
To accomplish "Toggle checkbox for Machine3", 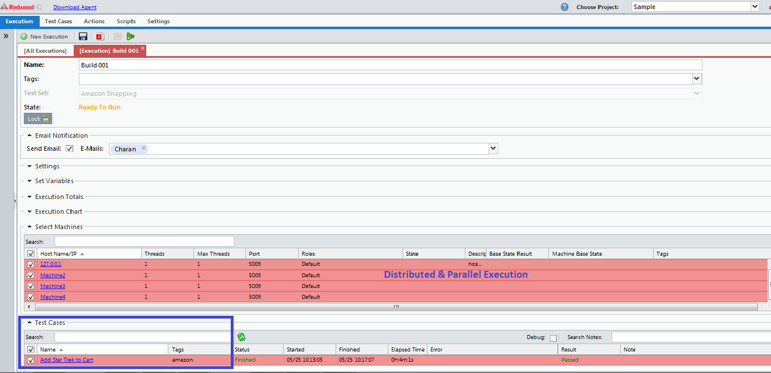I will (31, 286).
